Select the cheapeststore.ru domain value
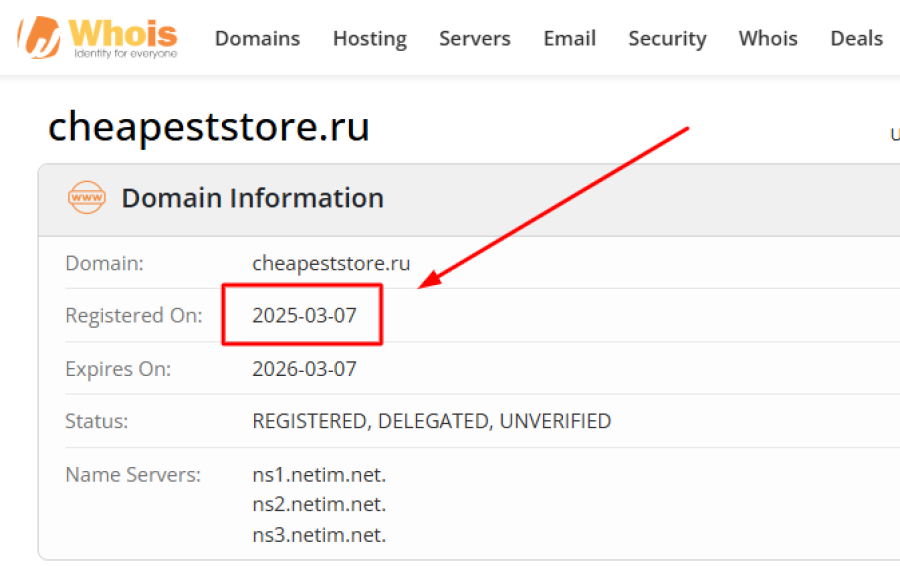Viewport: 900px width, 566px height. click(x=331, y=263)
